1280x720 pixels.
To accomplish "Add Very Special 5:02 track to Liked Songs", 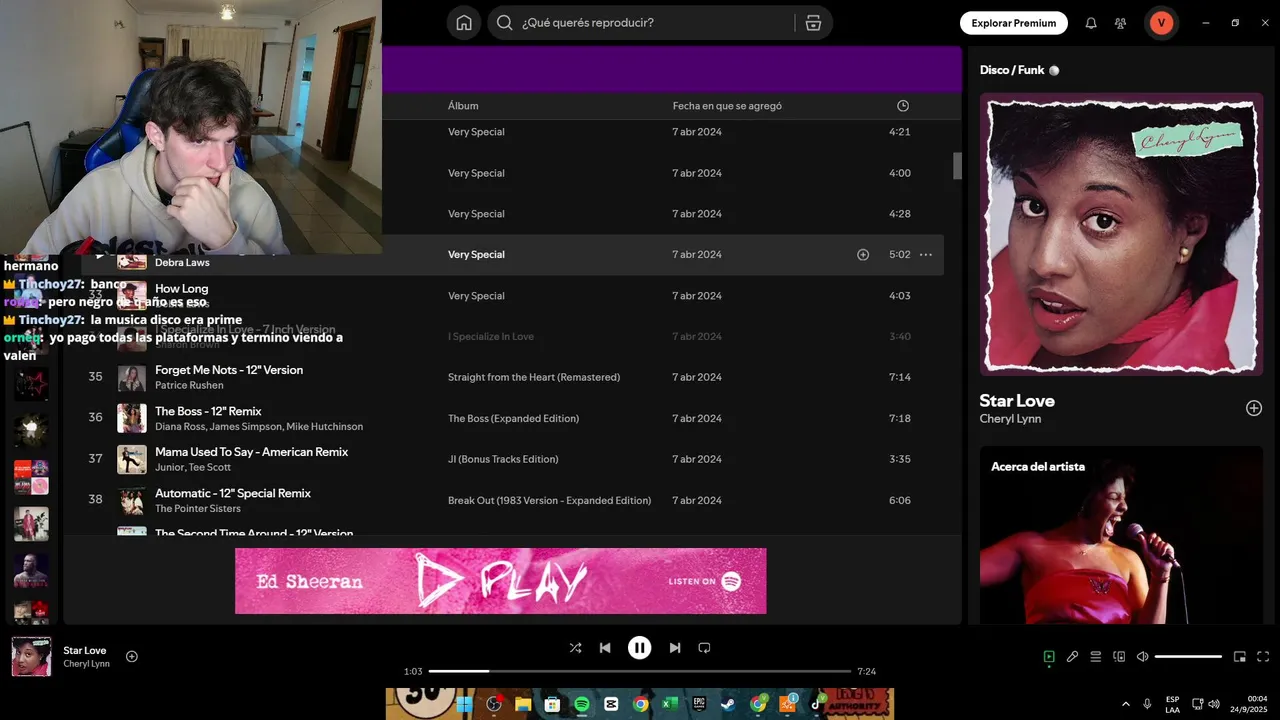I will pyautogui.click(x=863, y=255).
